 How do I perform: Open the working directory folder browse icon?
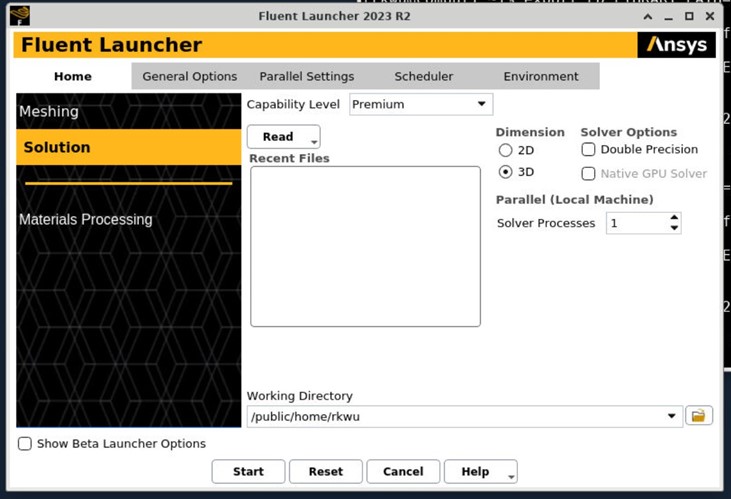click(698, 416)
